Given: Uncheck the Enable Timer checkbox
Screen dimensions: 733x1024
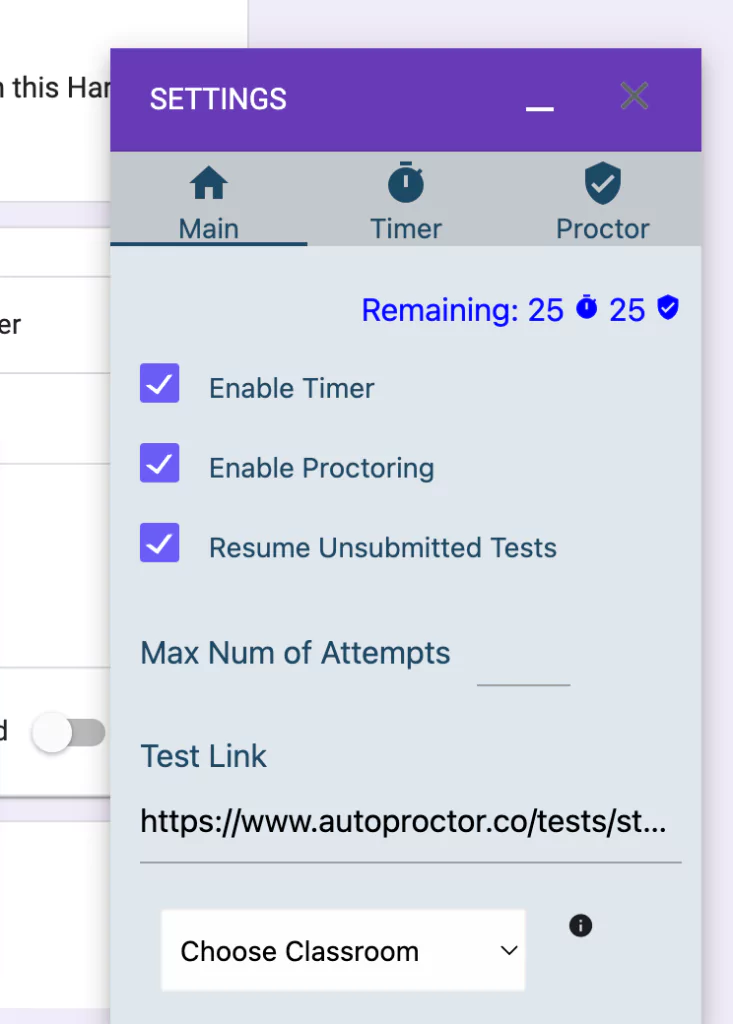Looking at the screenshot, I should click(x=160, y=384).
